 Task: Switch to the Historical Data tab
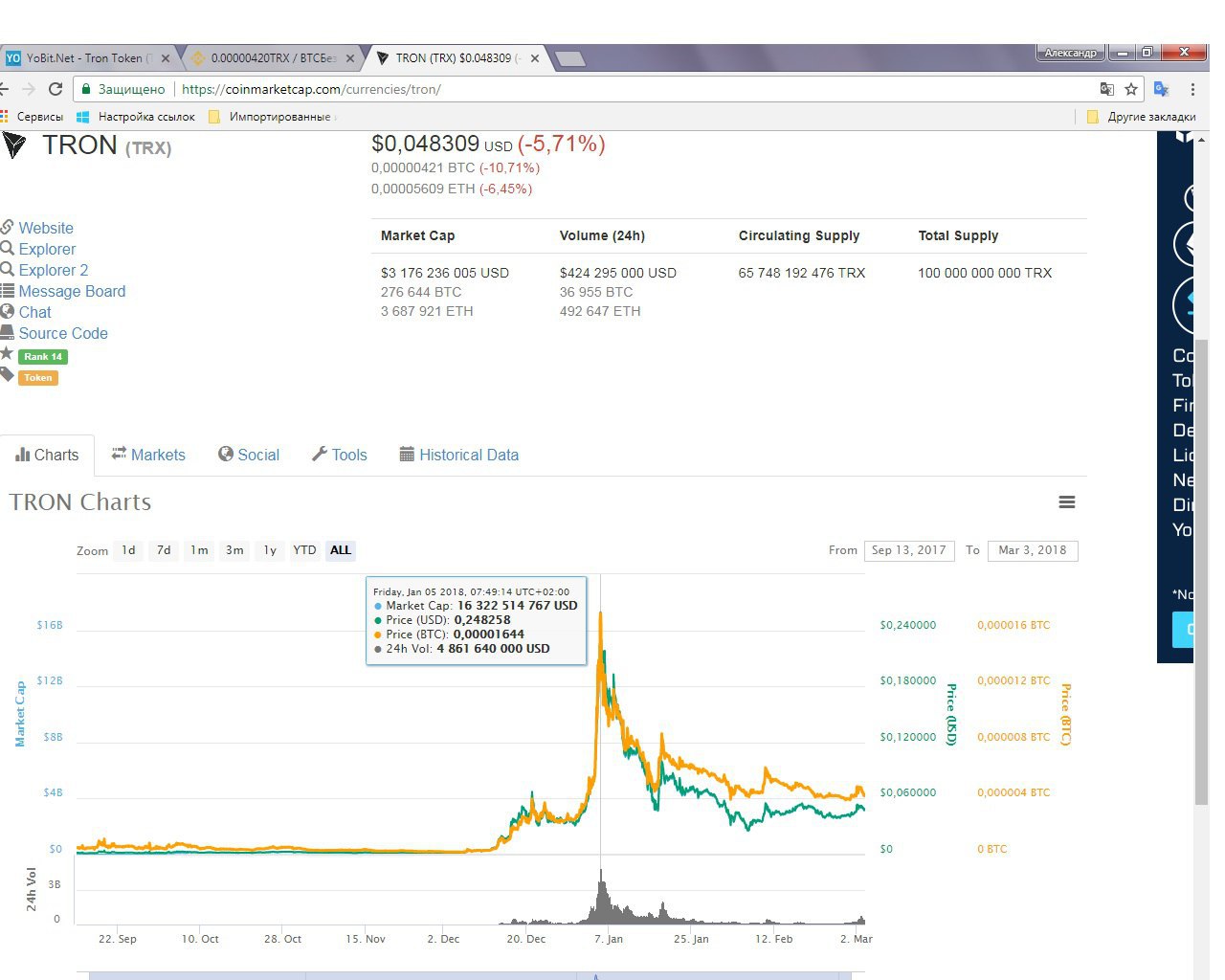[x=459, y=455]
